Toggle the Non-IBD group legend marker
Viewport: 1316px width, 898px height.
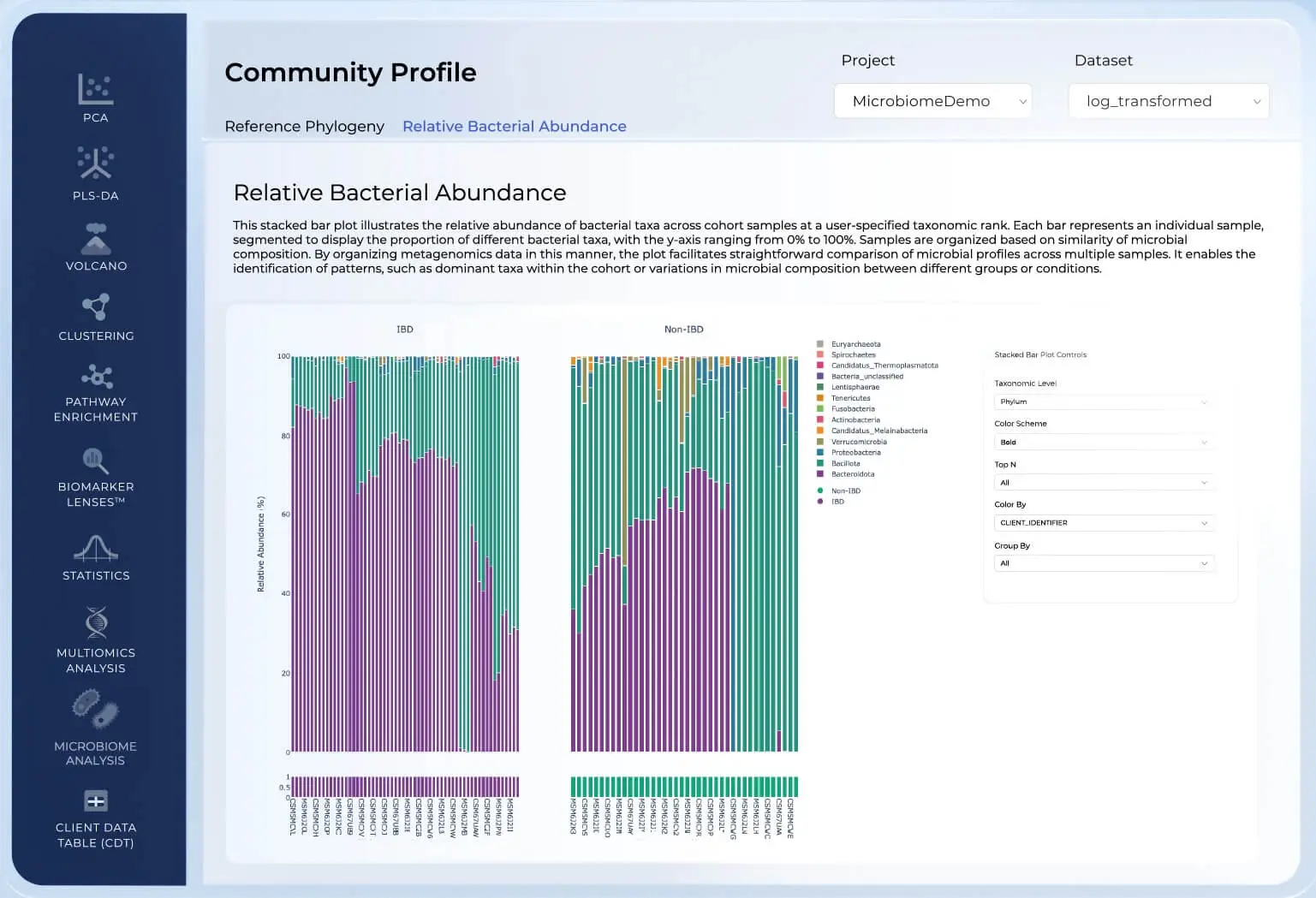pyautogui.click(x=820, y=491)
